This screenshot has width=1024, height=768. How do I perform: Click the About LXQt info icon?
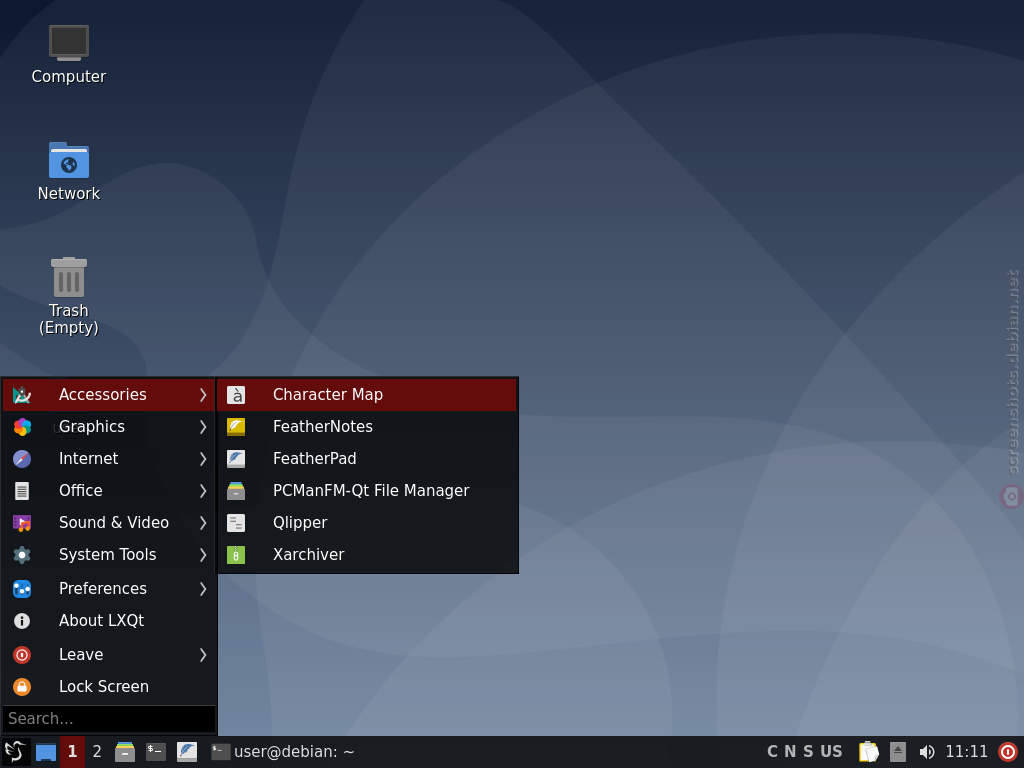pyautogui.click(x=22, y=620)
